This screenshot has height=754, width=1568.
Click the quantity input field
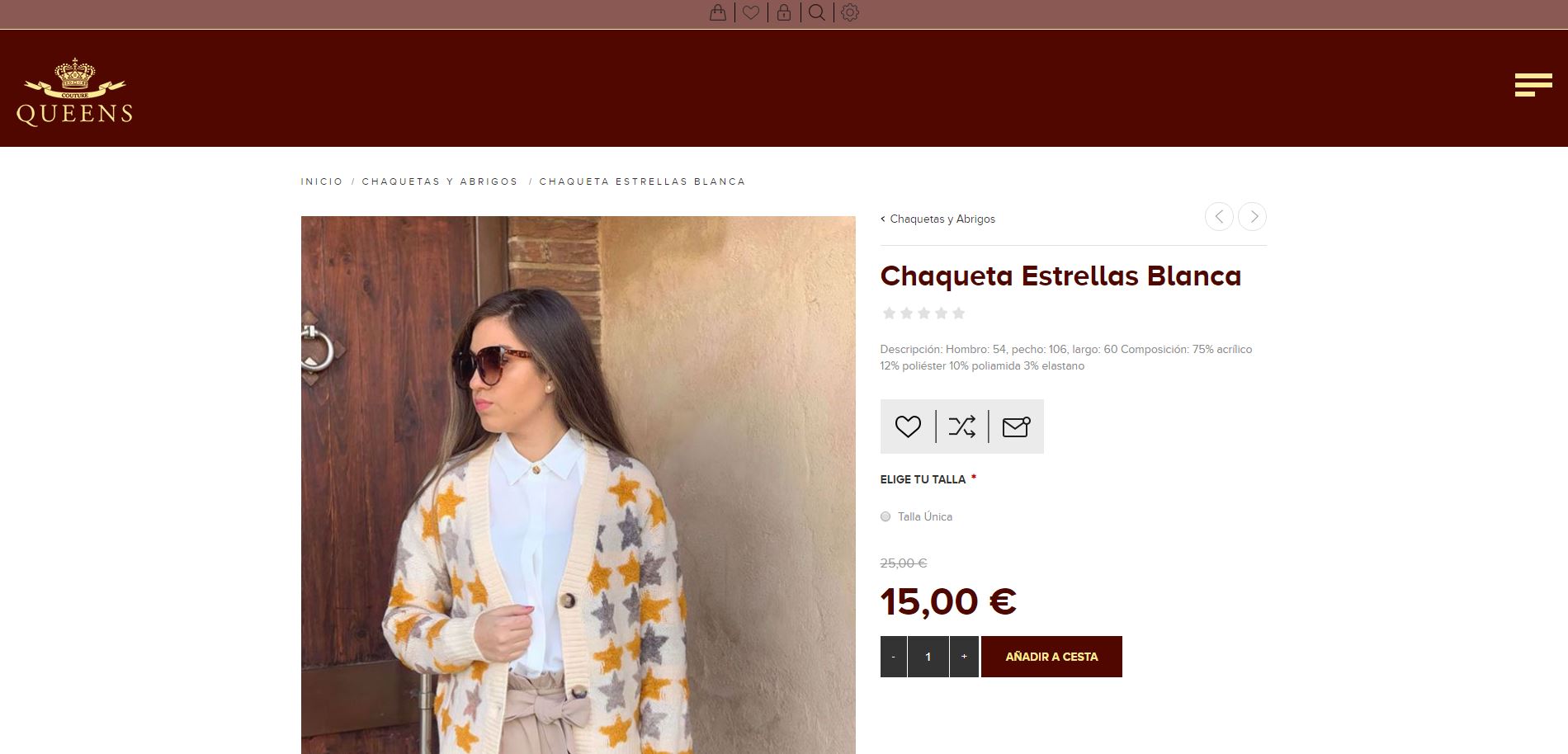coord(928,657)
